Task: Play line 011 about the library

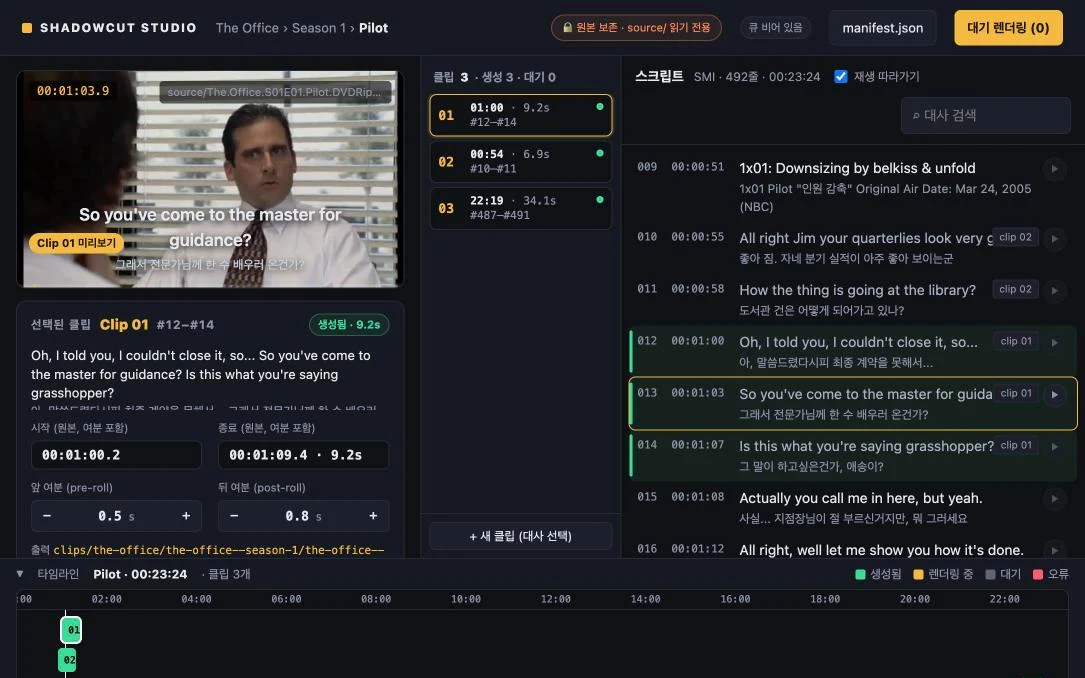Action: point(1054,291)
